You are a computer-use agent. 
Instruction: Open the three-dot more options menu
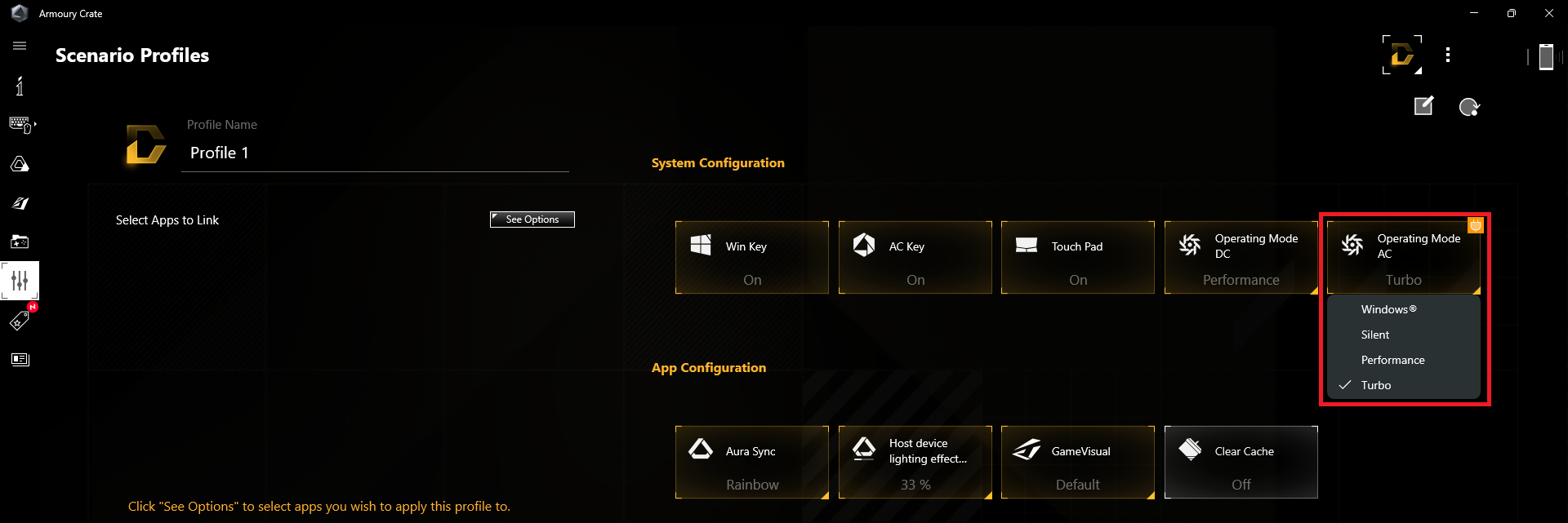click(x=1448, y=55)
